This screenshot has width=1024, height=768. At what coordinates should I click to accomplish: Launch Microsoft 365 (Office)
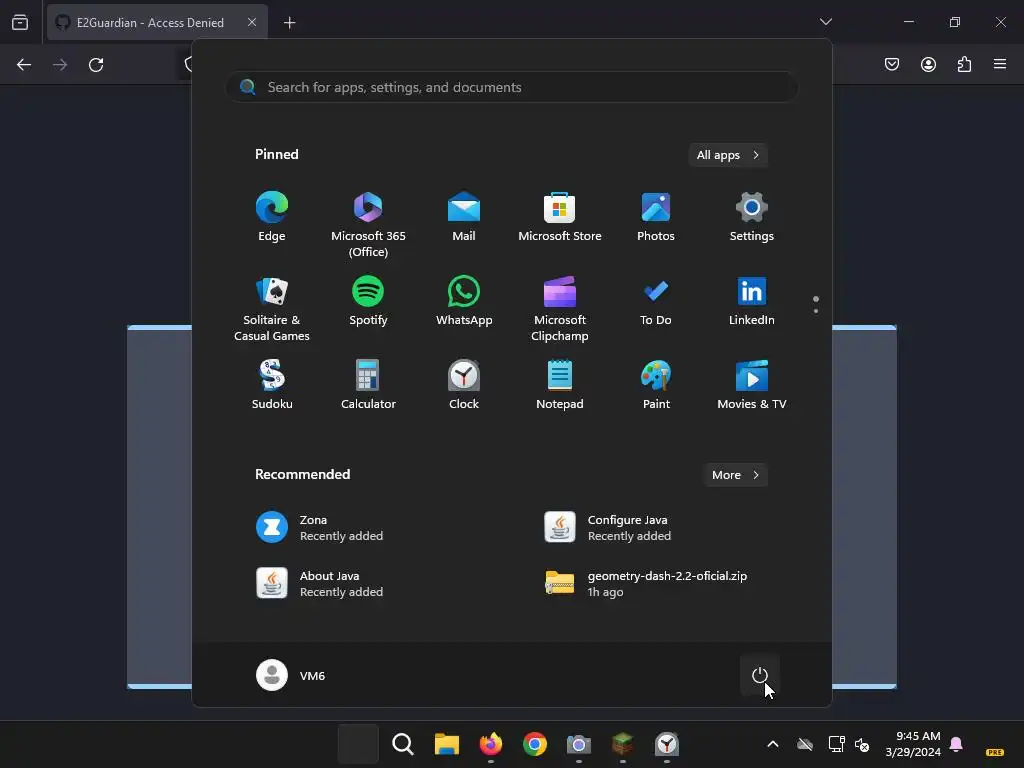tap(368, 224)
